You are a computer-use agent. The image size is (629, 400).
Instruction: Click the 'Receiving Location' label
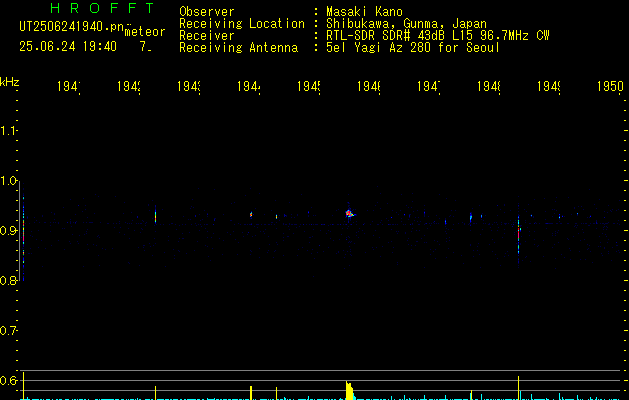242,24
